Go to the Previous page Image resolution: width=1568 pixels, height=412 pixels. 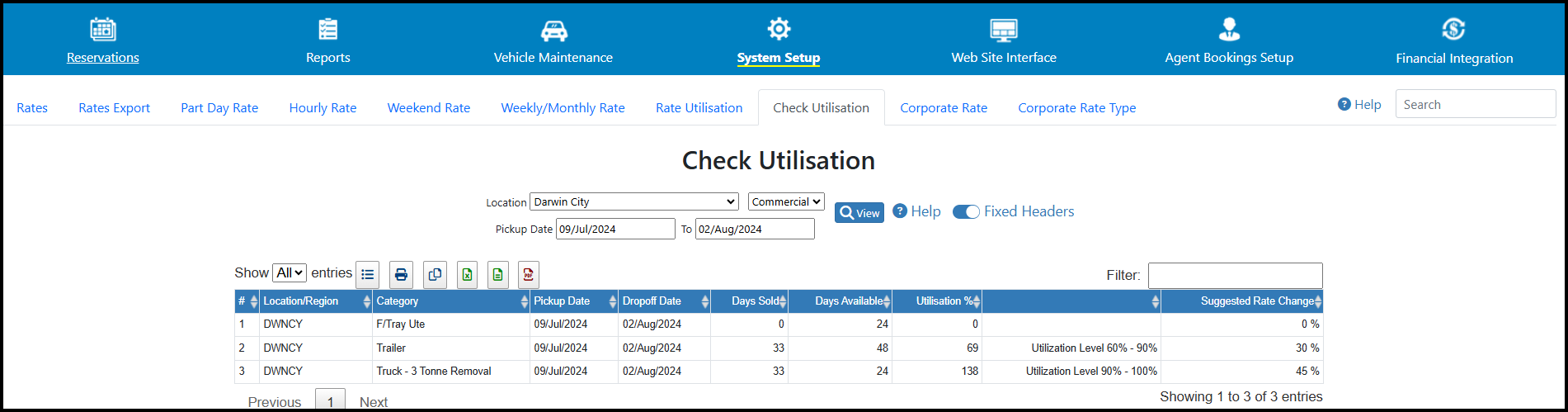point(275,402)
